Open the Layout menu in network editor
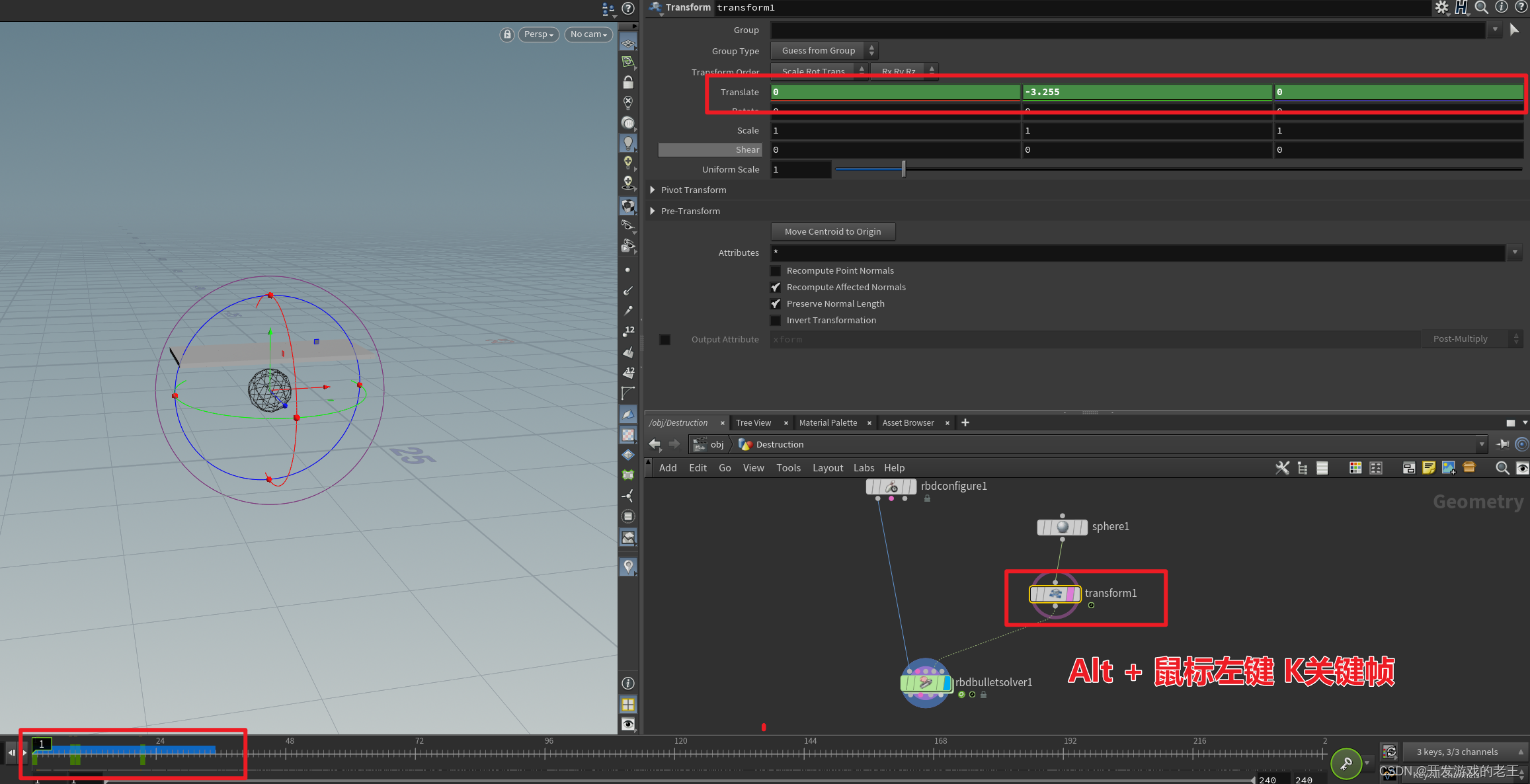The image size is (1530, 784). [828, 468]
